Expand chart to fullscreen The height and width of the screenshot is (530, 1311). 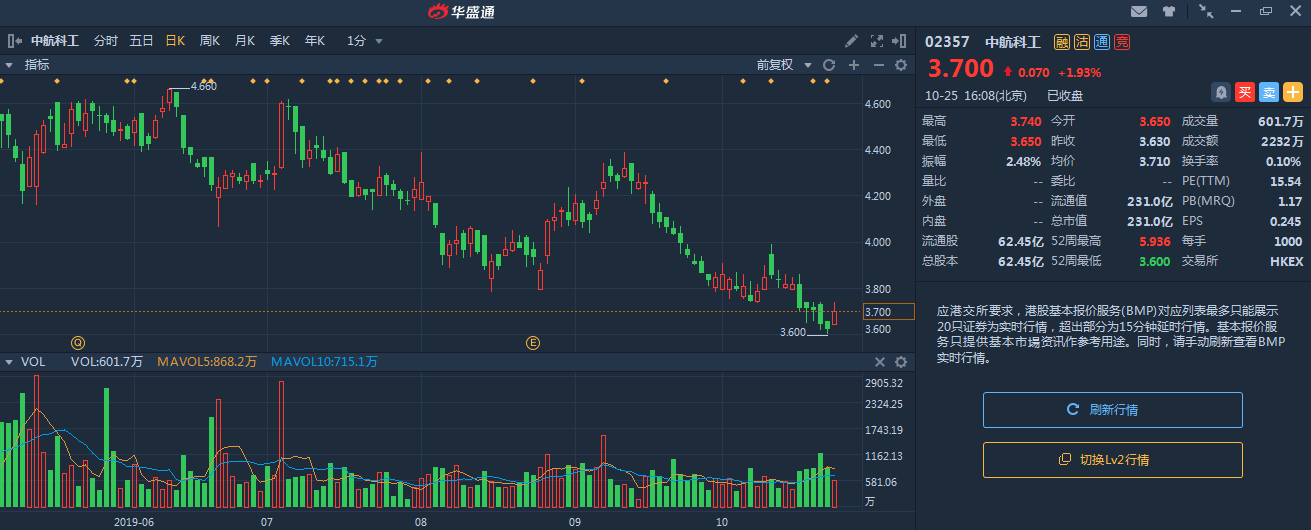coord(877,41)
